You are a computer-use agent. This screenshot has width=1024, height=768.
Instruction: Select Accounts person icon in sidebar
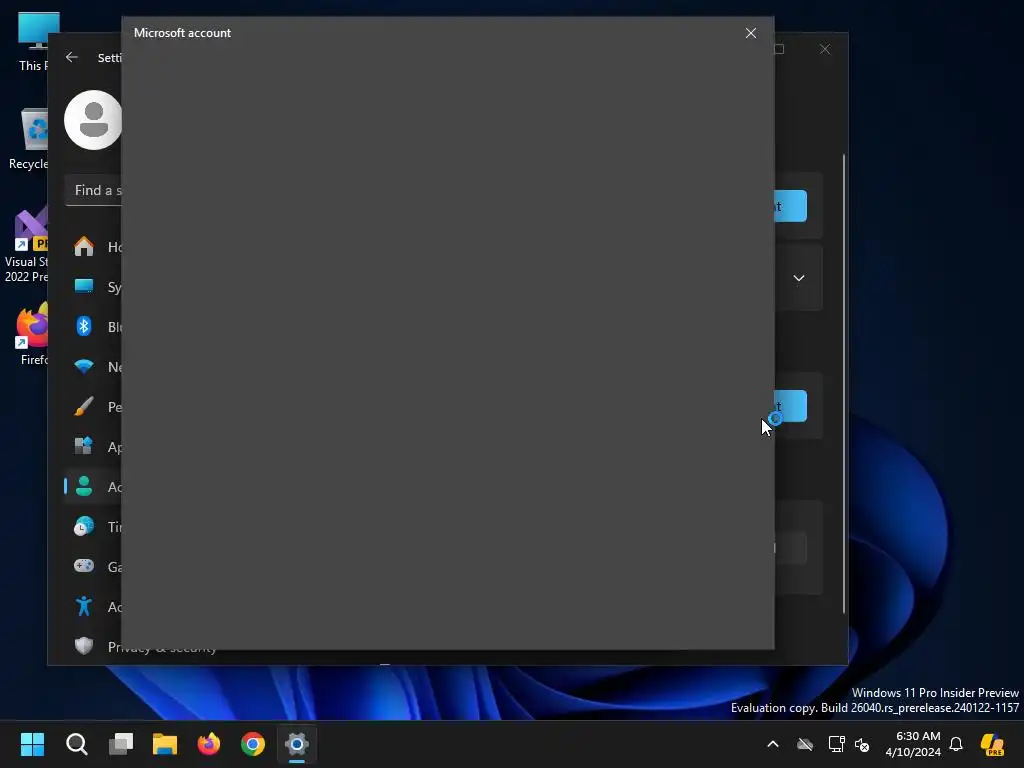pyautogui.click(x=84, y=487)
